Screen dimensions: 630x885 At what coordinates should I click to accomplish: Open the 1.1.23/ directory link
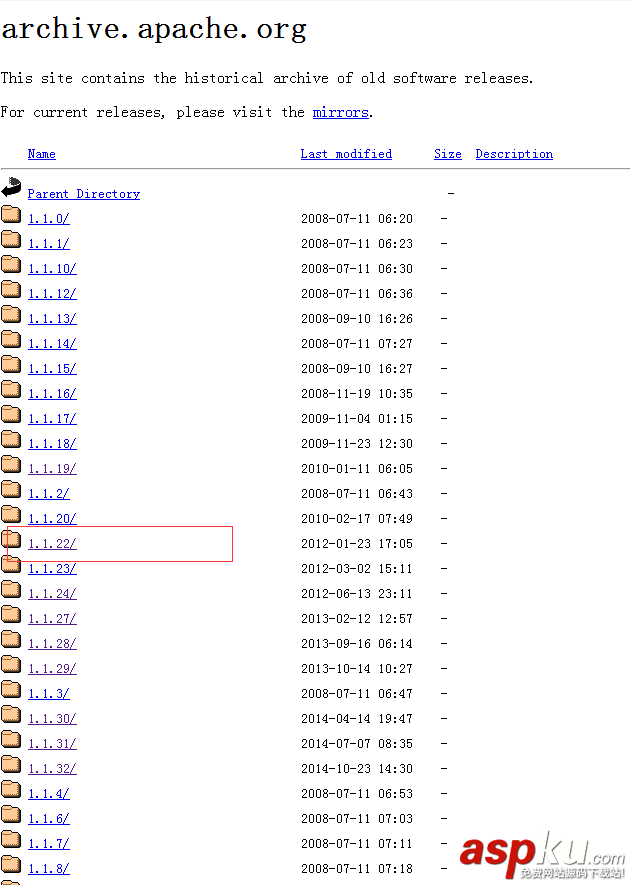point(52,569)
